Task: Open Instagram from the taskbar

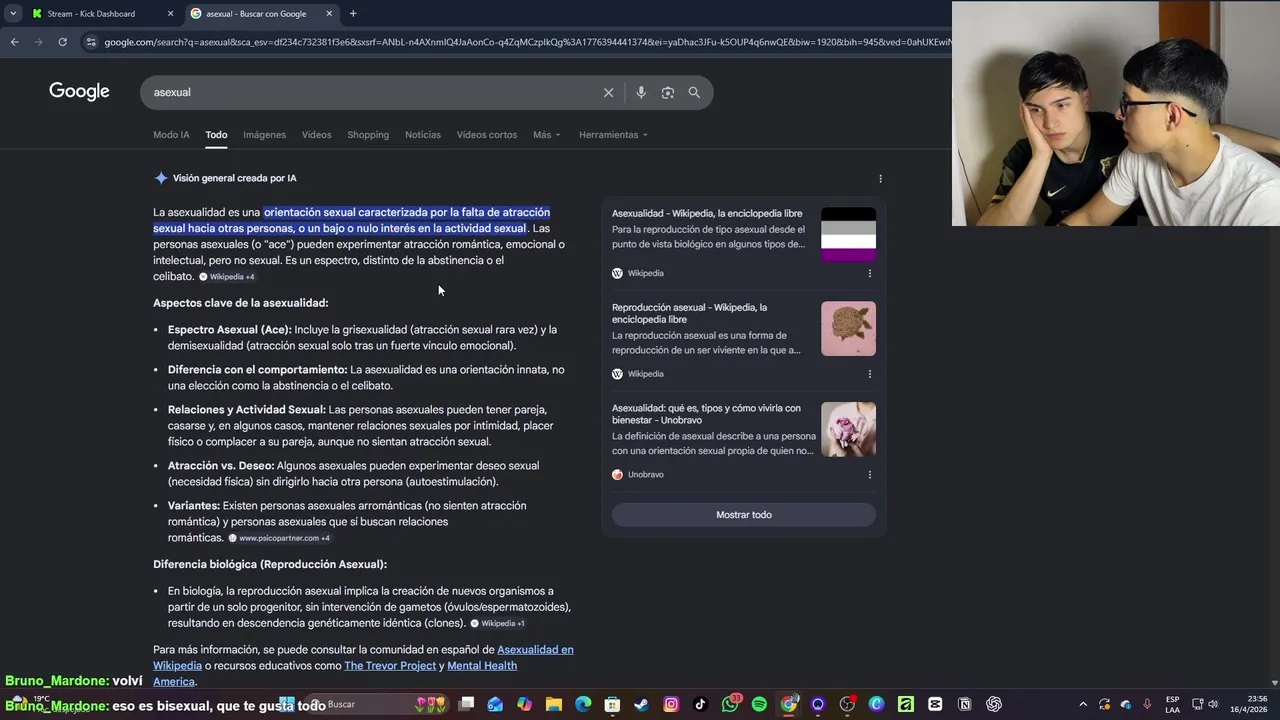Action: coord(671,704)
